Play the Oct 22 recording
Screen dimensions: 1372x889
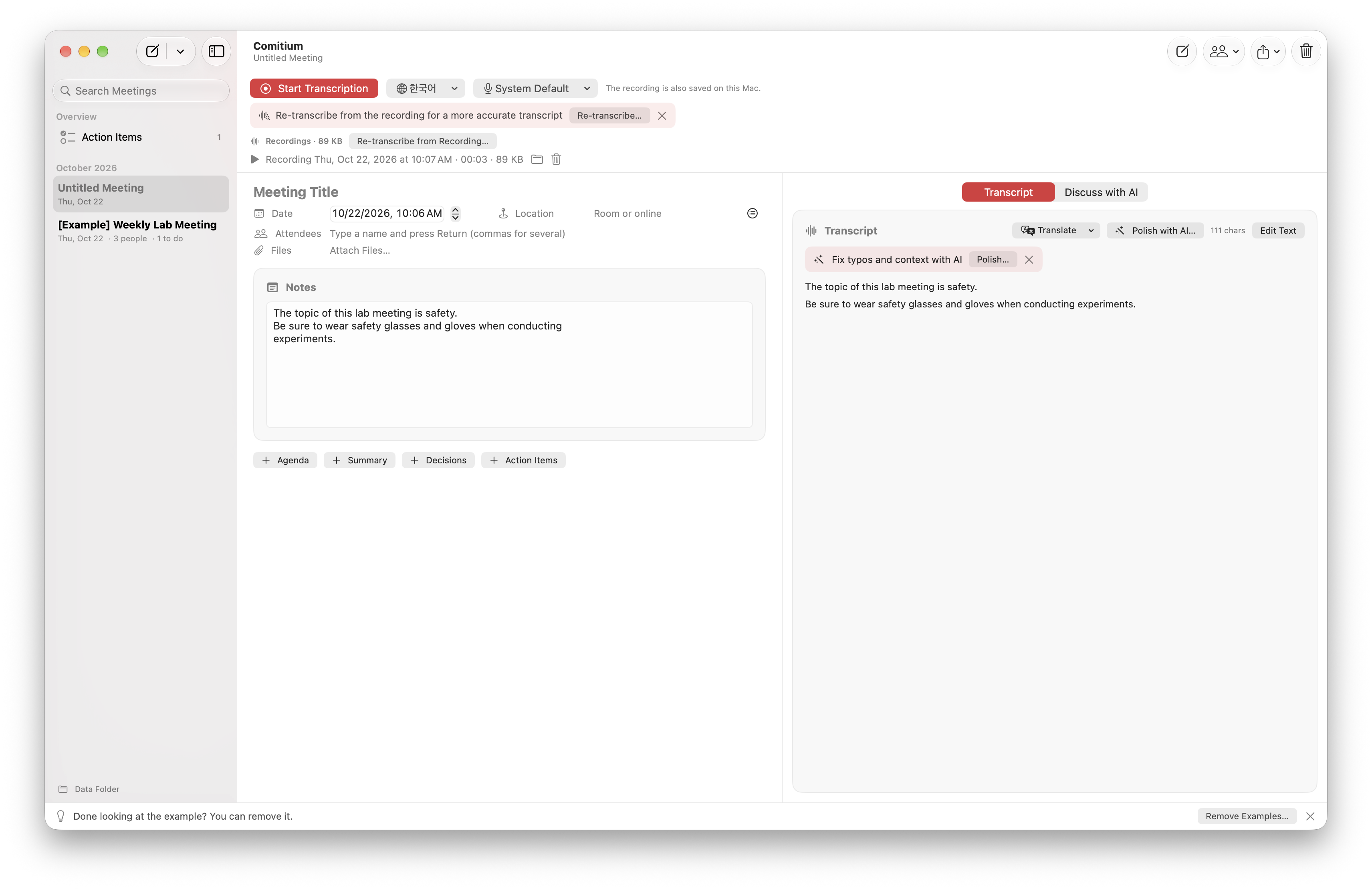255,159
